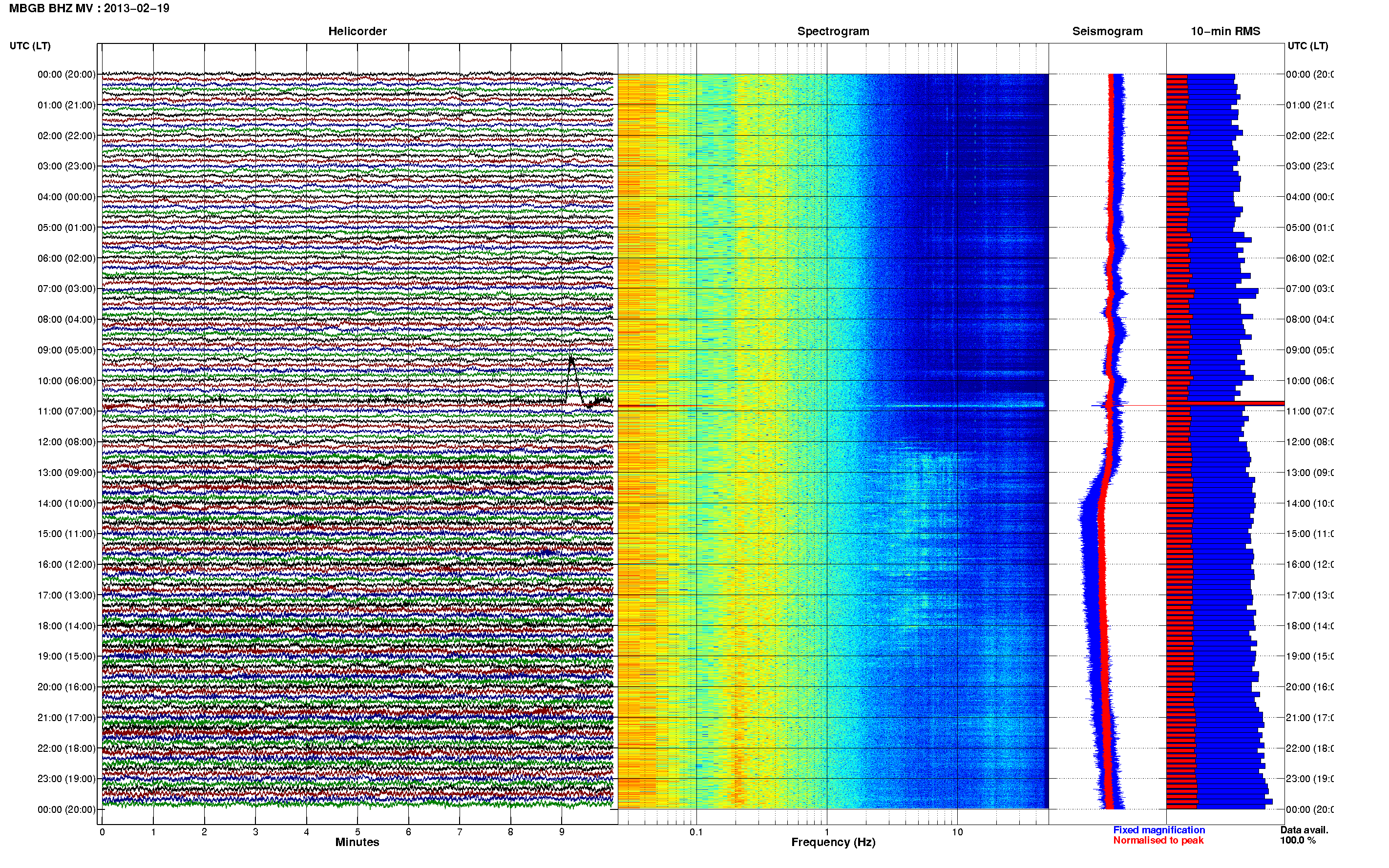Click the left '21:00 (17:00)' time label
Viewport: 1389px width, 868px height.
click(66, 718)
